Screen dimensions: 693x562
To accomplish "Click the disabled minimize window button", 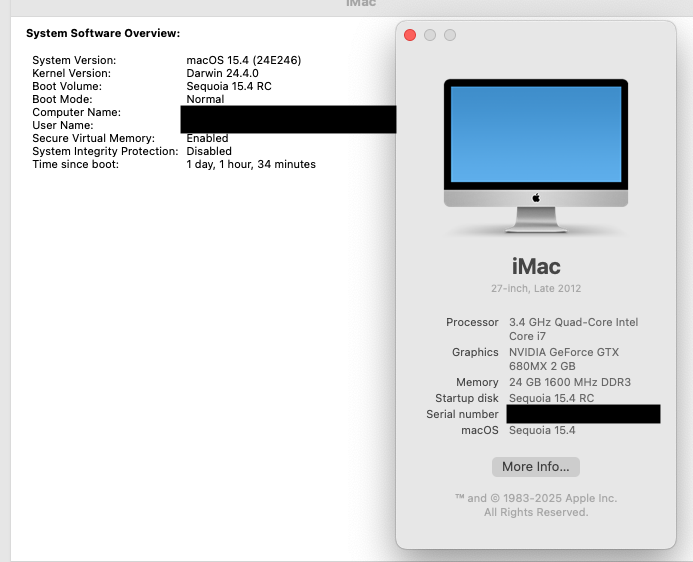I will pyautogui.click(x=430, y=35).
